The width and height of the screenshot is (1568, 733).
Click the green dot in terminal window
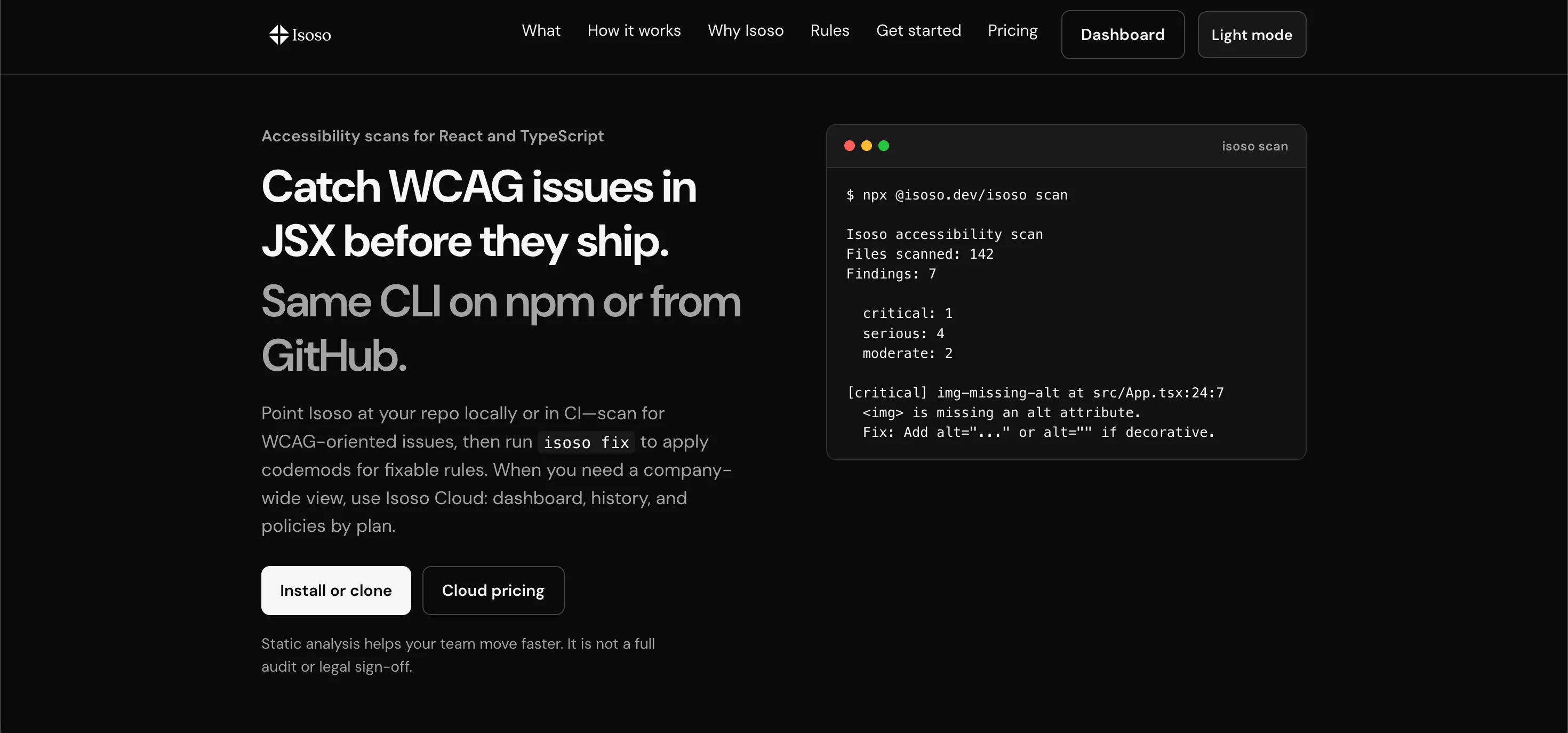pos(884,146)
